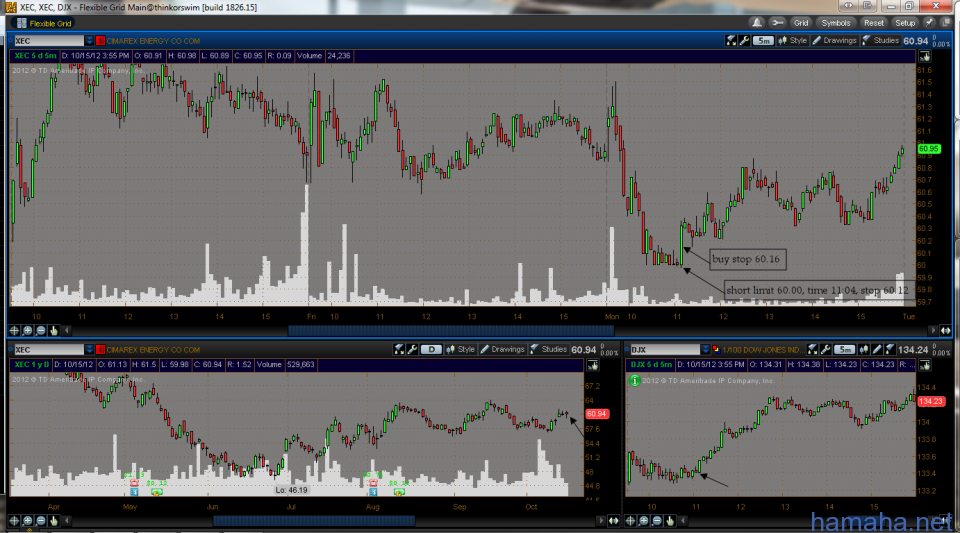960x533 pixels.
Task: Click pan crosshair icon under top chart
Action: tap(14, 330)
